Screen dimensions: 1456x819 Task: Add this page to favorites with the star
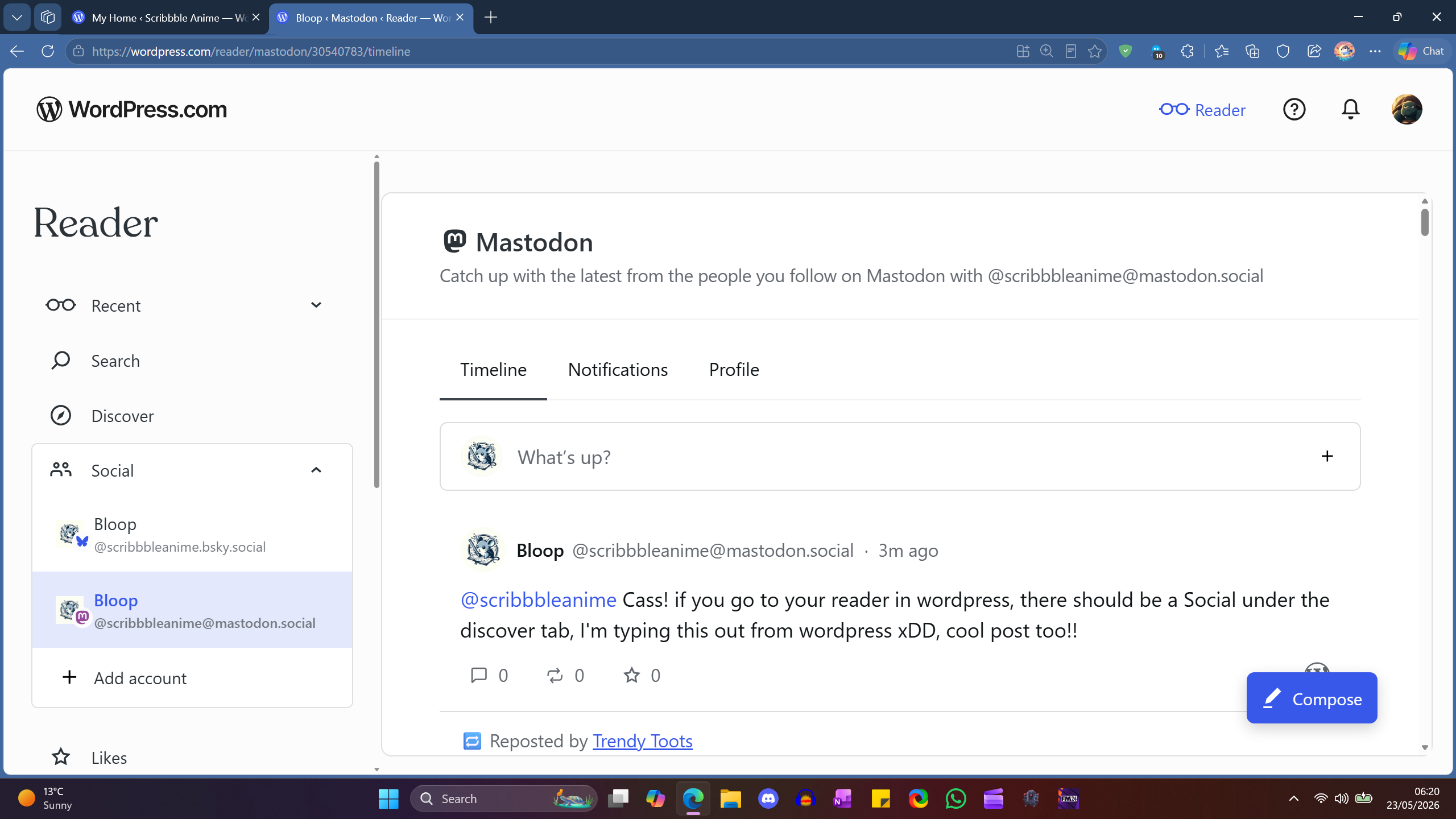[x=1094, y=51]
